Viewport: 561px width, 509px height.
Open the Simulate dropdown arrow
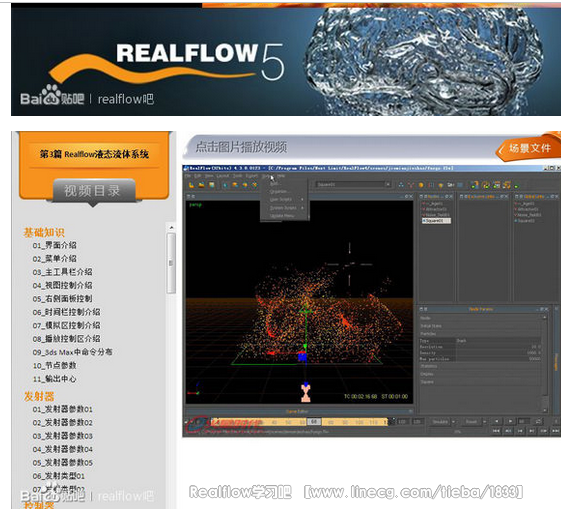453,422
